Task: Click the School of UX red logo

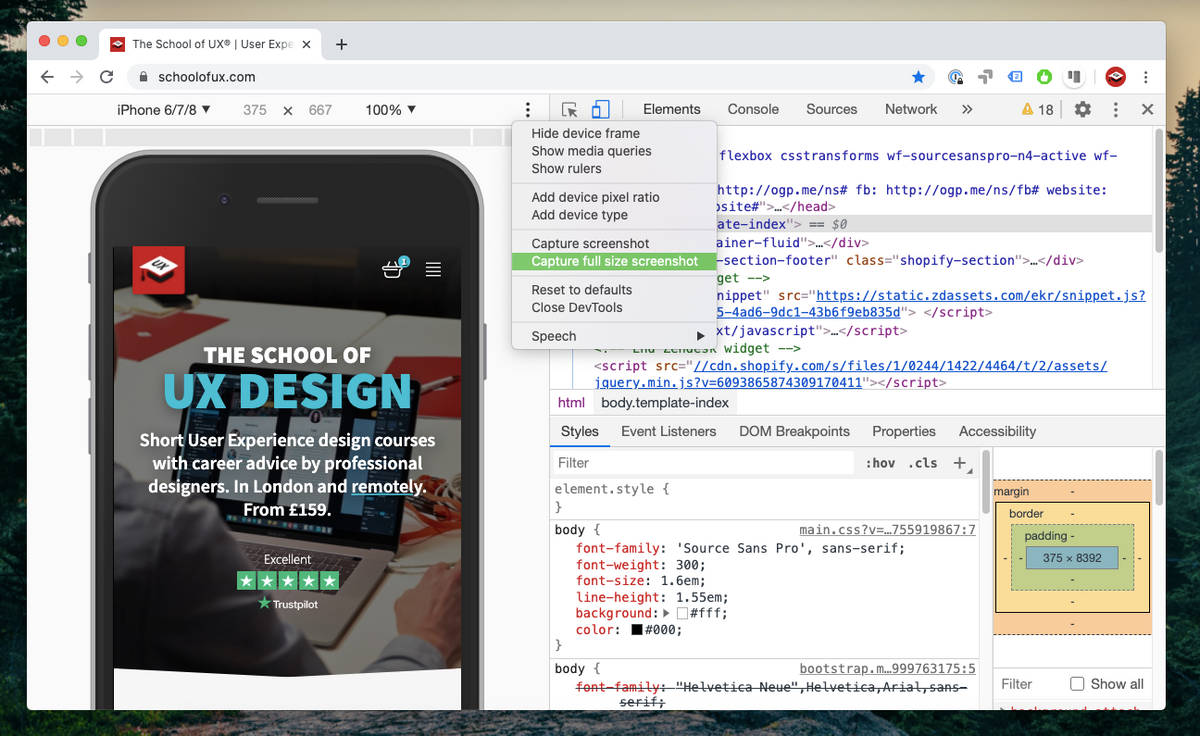Action: coord(158,270)
